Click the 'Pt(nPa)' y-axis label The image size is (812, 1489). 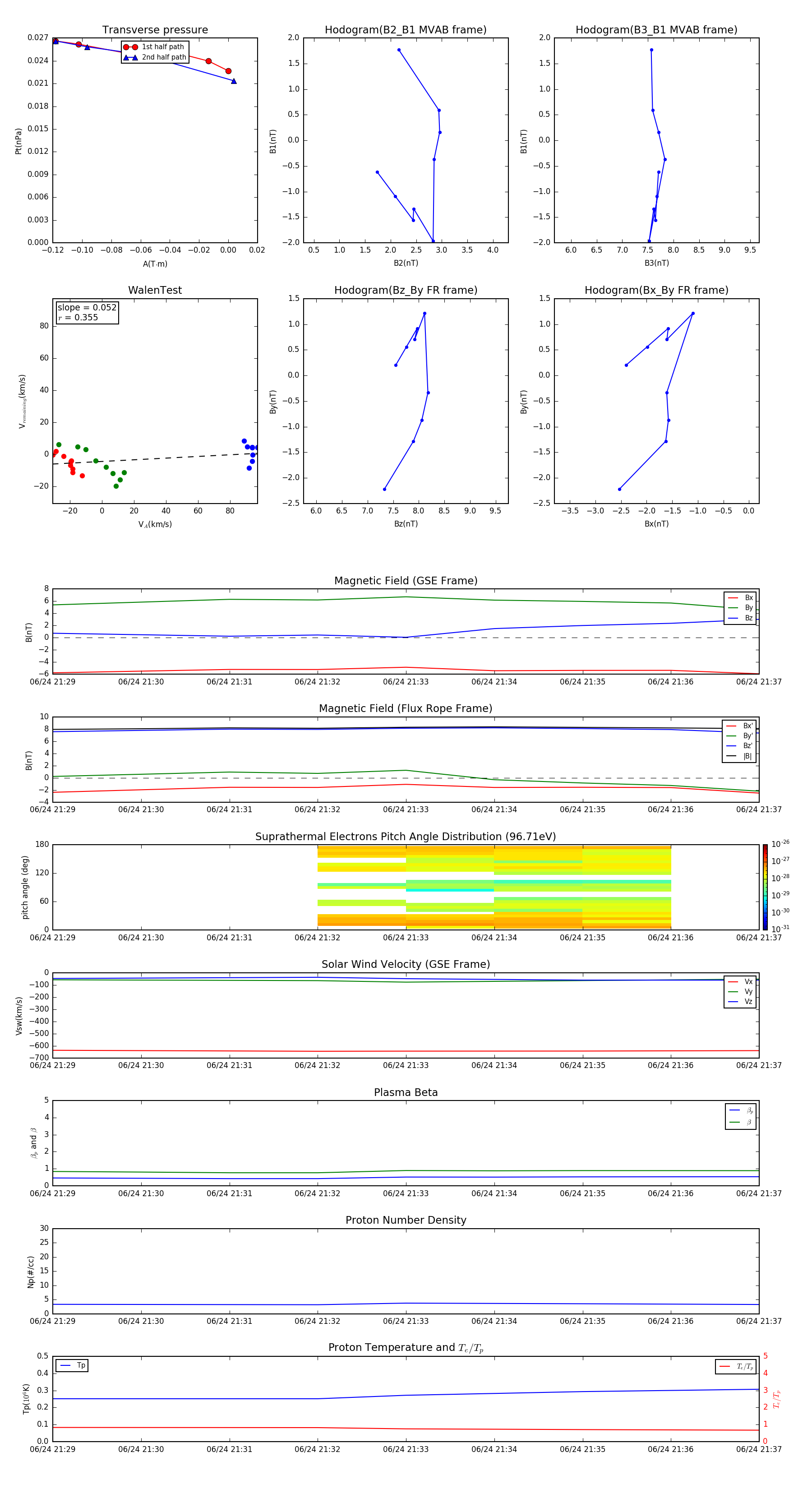(x=18, y=140)
